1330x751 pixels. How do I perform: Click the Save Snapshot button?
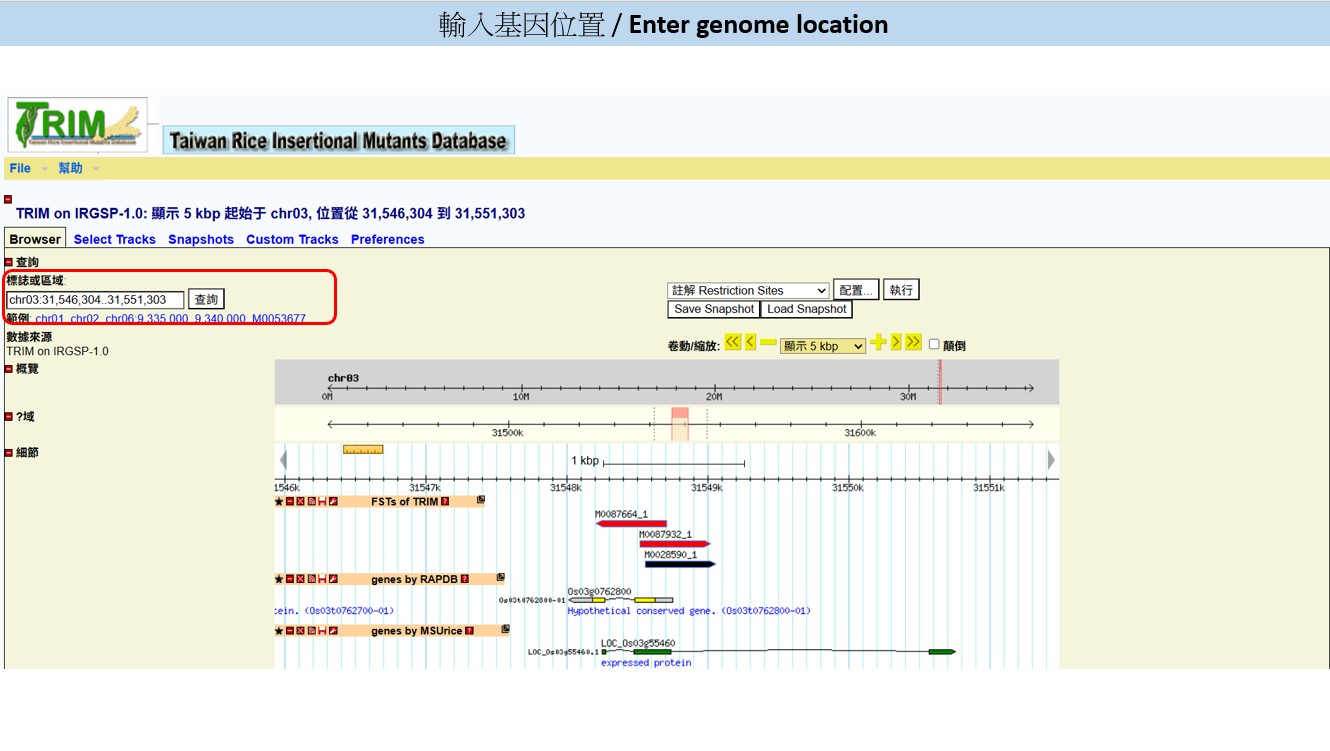point(714,309)
